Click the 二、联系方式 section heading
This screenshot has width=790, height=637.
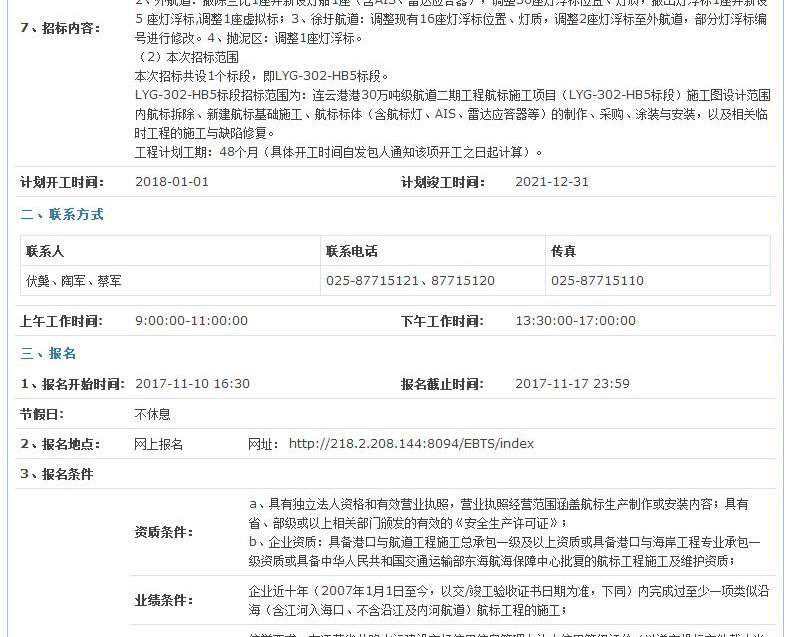(62, 215)
